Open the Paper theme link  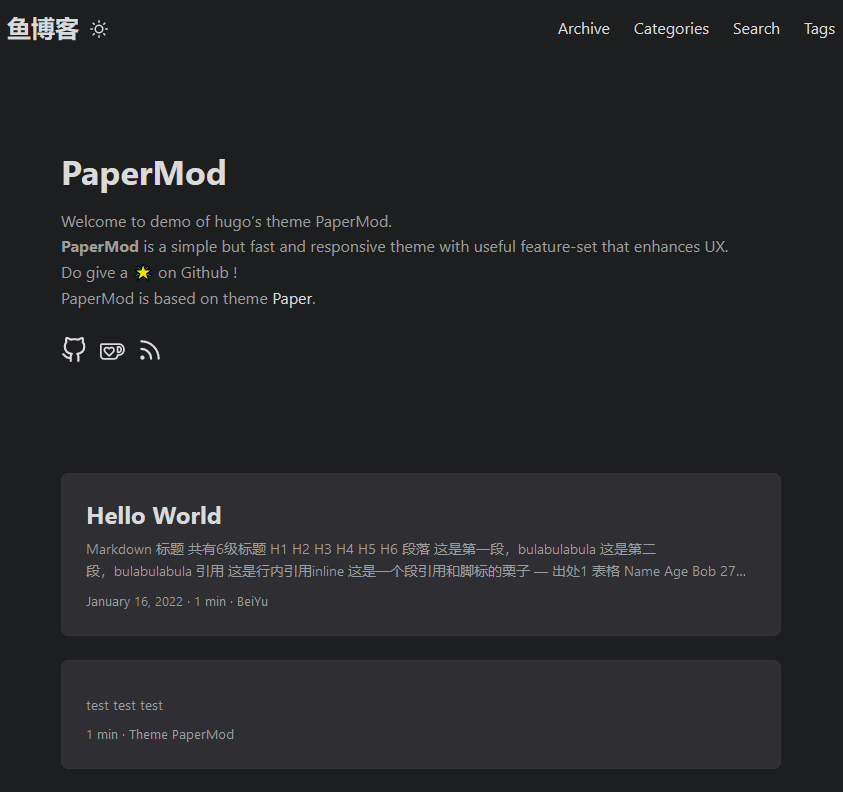[292, 298]
